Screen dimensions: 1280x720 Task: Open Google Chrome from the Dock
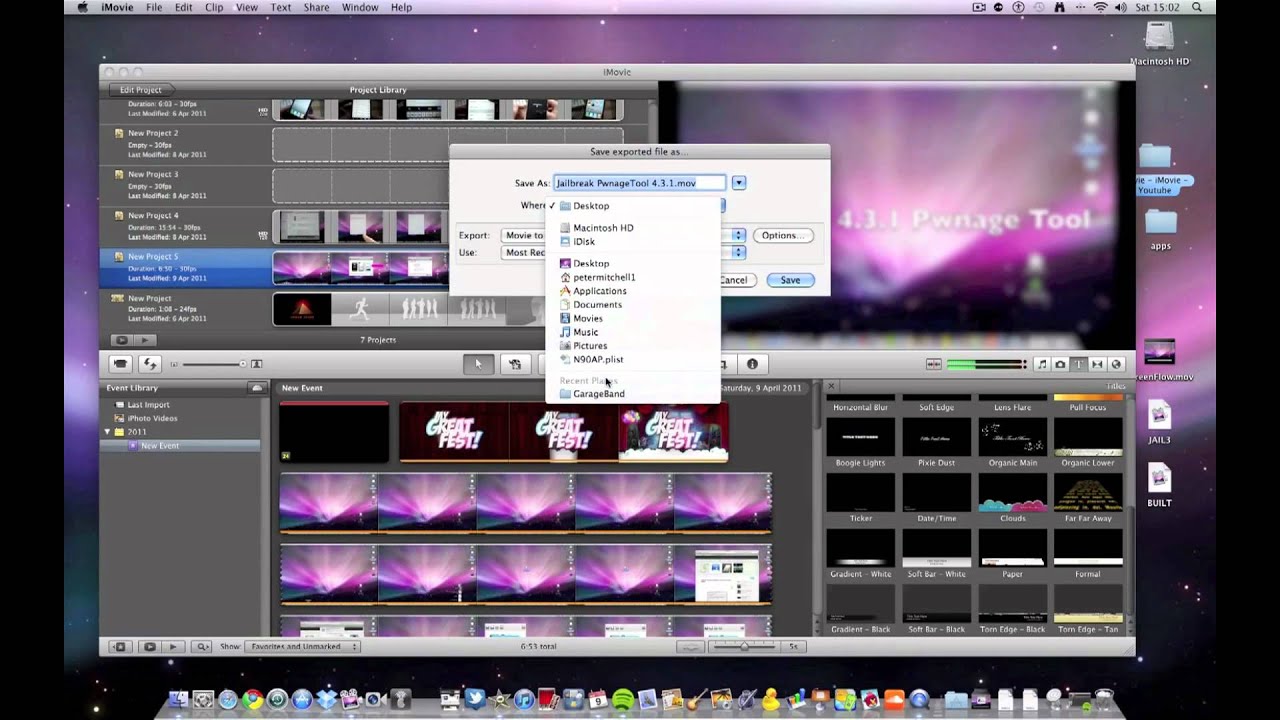(x=253, y=700)
